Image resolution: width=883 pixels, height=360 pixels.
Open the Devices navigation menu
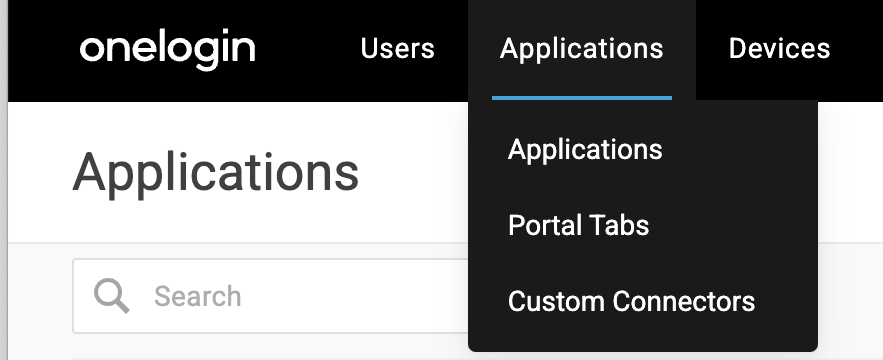[x=779, y=49]
